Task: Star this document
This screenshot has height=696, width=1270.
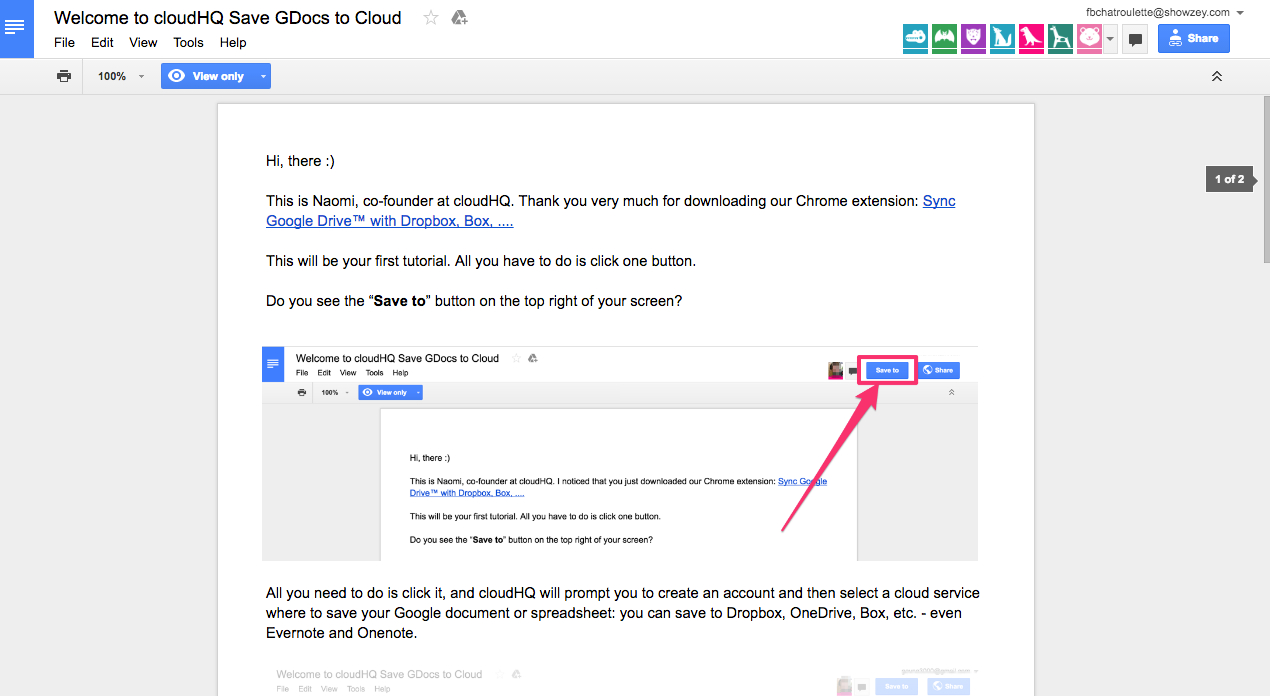Action: tap(431, 18)
